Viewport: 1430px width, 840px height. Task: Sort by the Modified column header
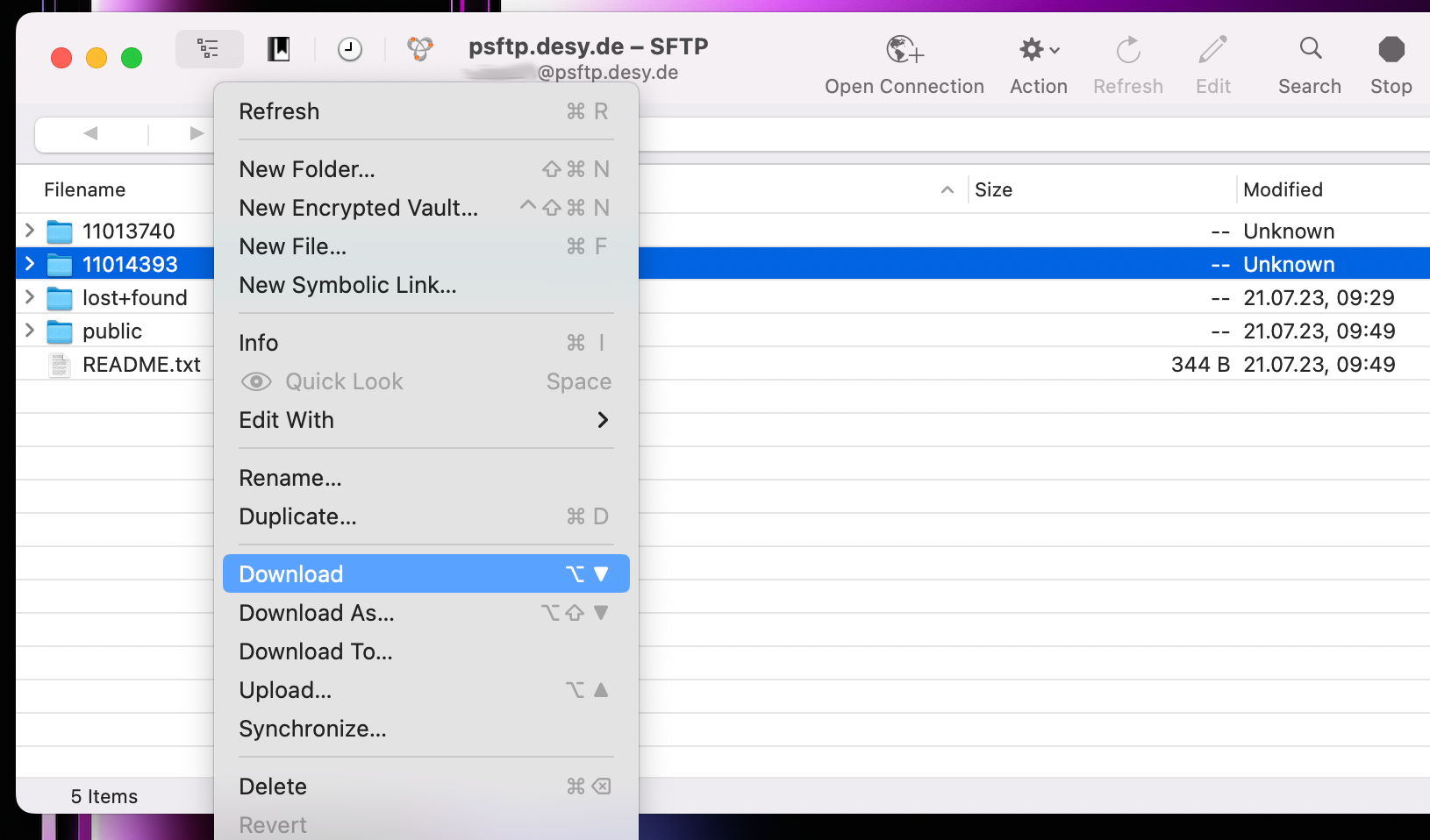click(1283, 190)
